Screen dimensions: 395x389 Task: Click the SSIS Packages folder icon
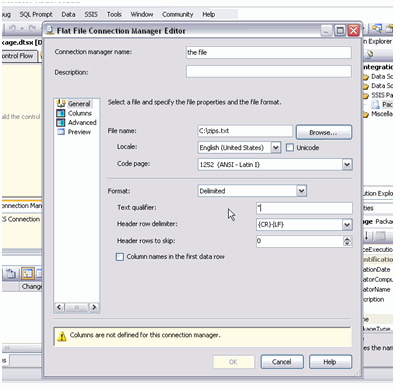coord(366,96)
